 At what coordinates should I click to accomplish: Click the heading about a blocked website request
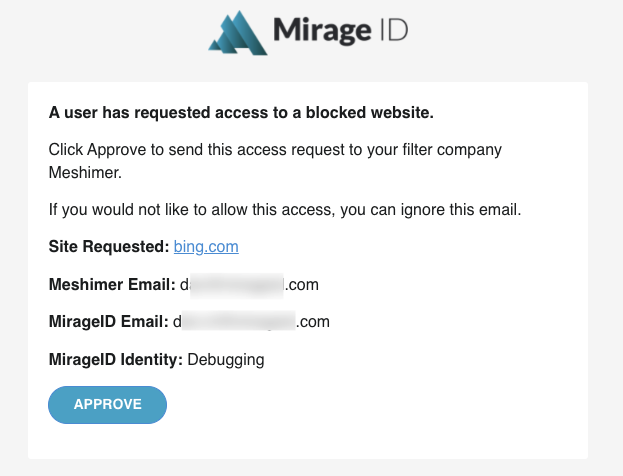click(241, 113)
